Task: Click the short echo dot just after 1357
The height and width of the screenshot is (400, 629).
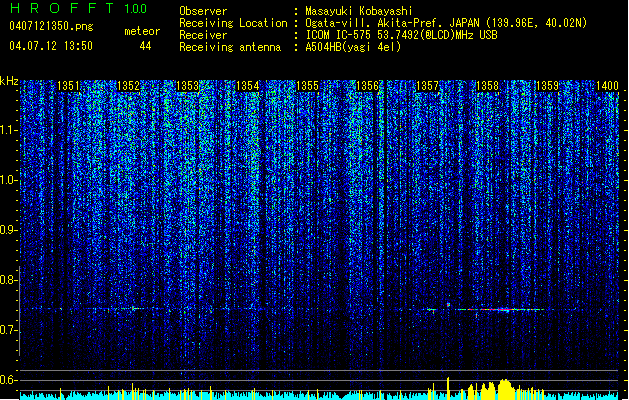Action: (x=448, y=305)
